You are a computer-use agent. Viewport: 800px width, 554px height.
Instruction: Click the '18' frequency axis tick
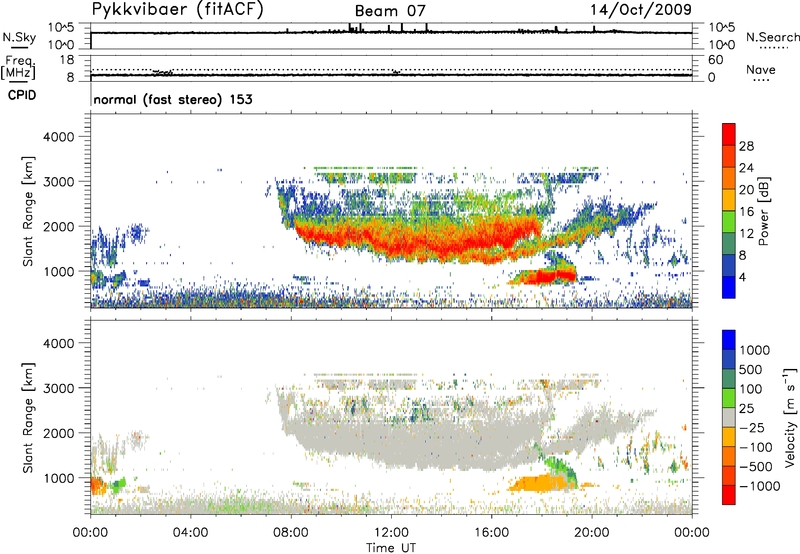[x=67, y=60]
